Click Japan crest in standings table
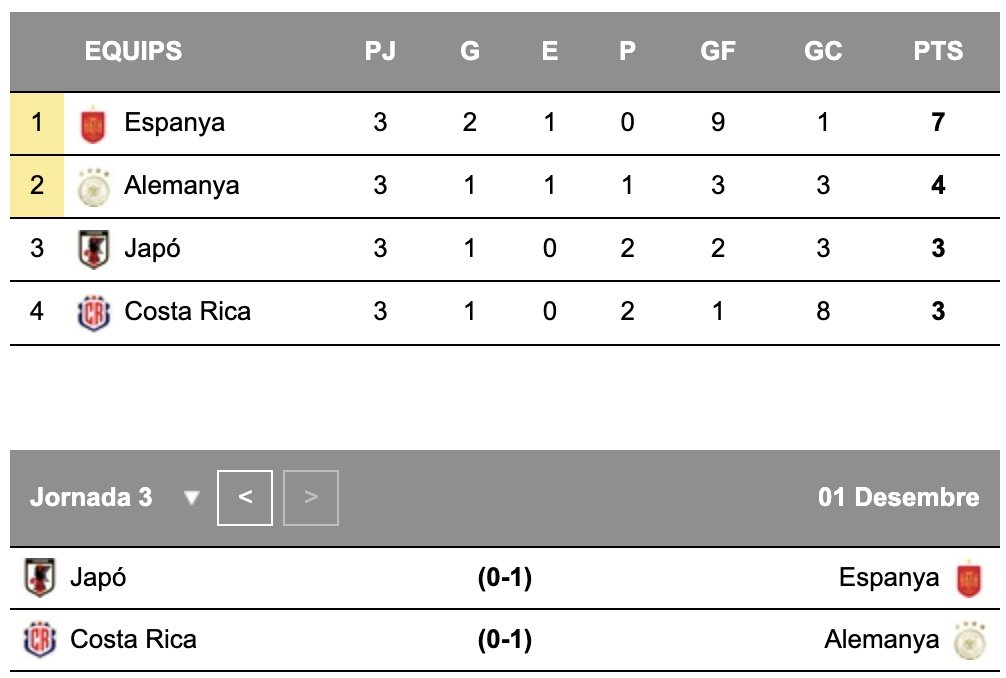 [x=92, y=249]
